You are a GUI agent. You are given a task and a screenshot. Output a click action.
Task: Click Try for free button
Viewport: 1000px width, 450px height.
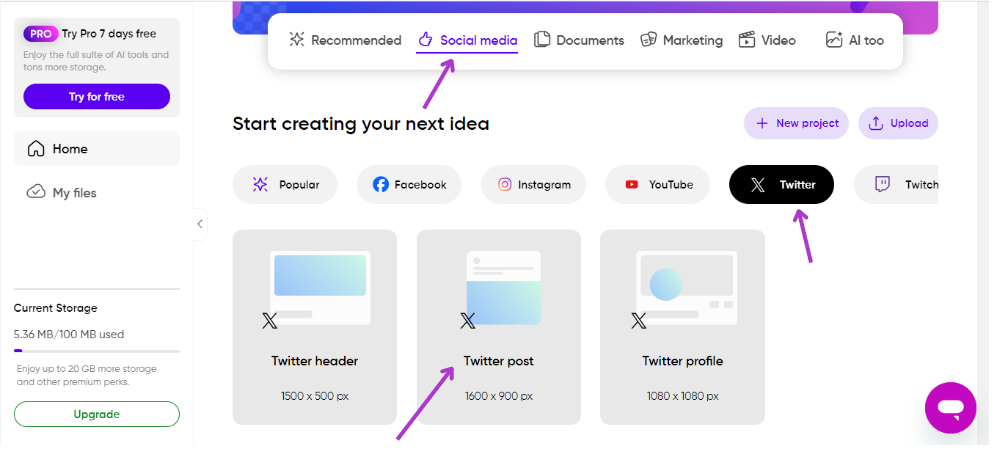point(97,97)
